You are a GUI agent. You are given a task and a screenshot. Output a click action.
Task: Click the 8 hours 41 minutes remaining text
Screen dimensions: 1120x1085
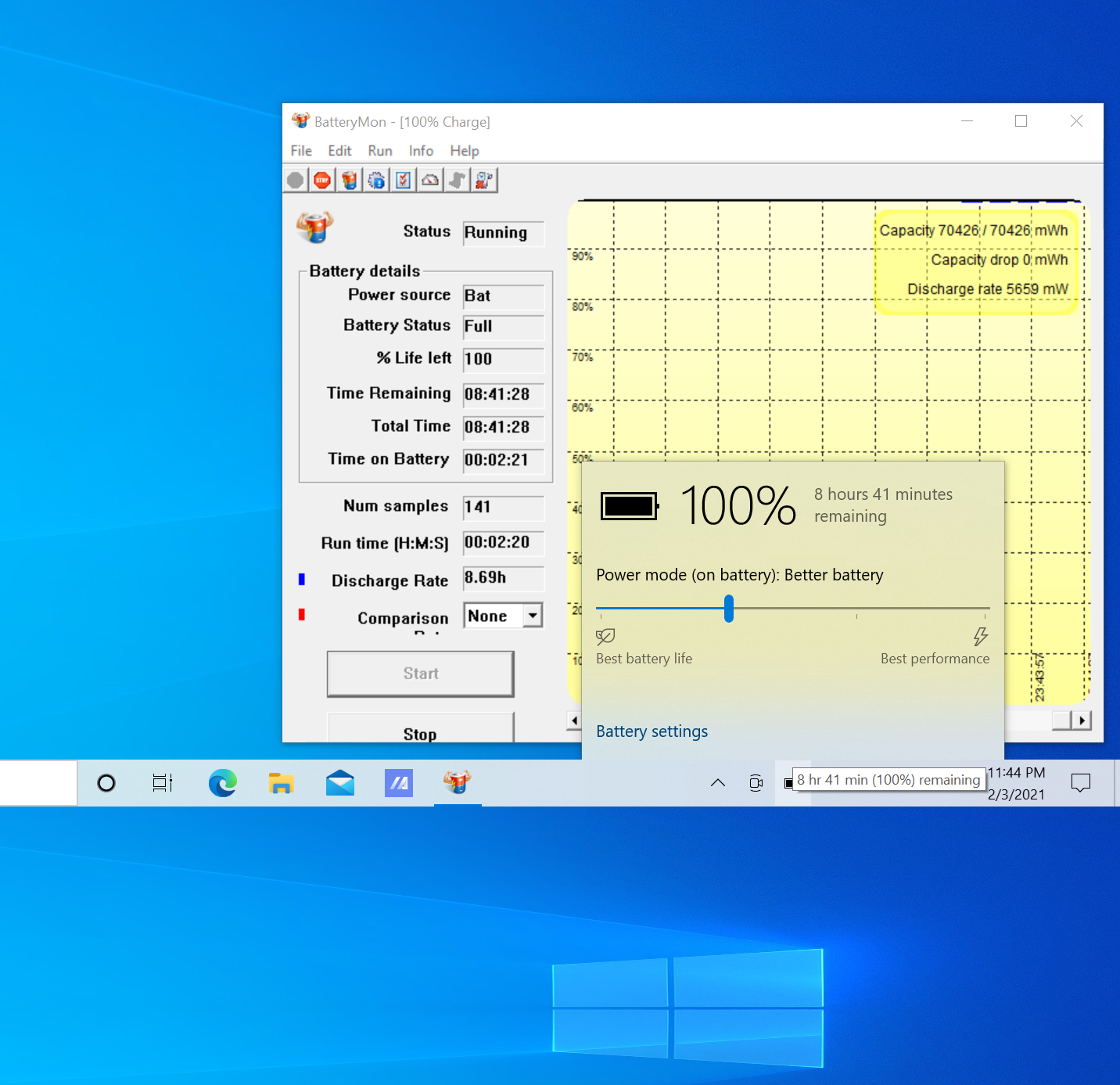pyautogui.click(x=883, y=505)
